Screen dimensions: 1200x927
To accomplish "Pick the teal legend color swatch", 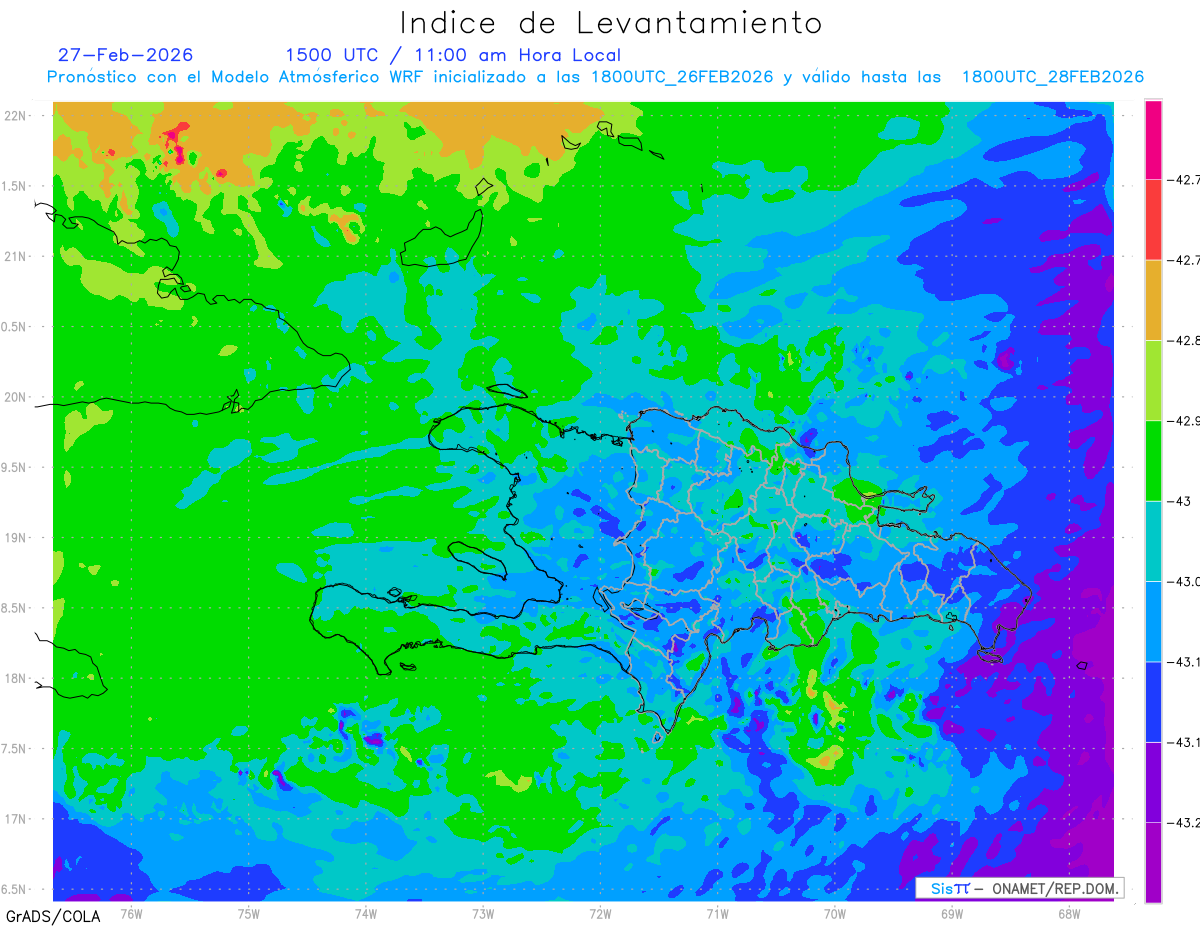I will tap(1153, 541).
